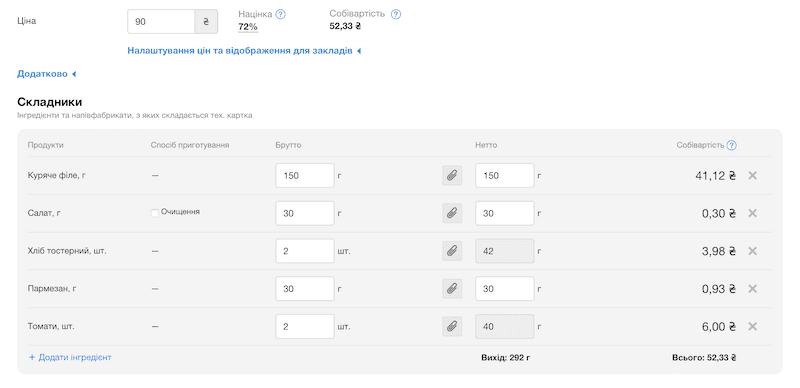Enable the Очищення checkbox for Салат
Viewport: 800px width, 388px height.
[155, 213]
